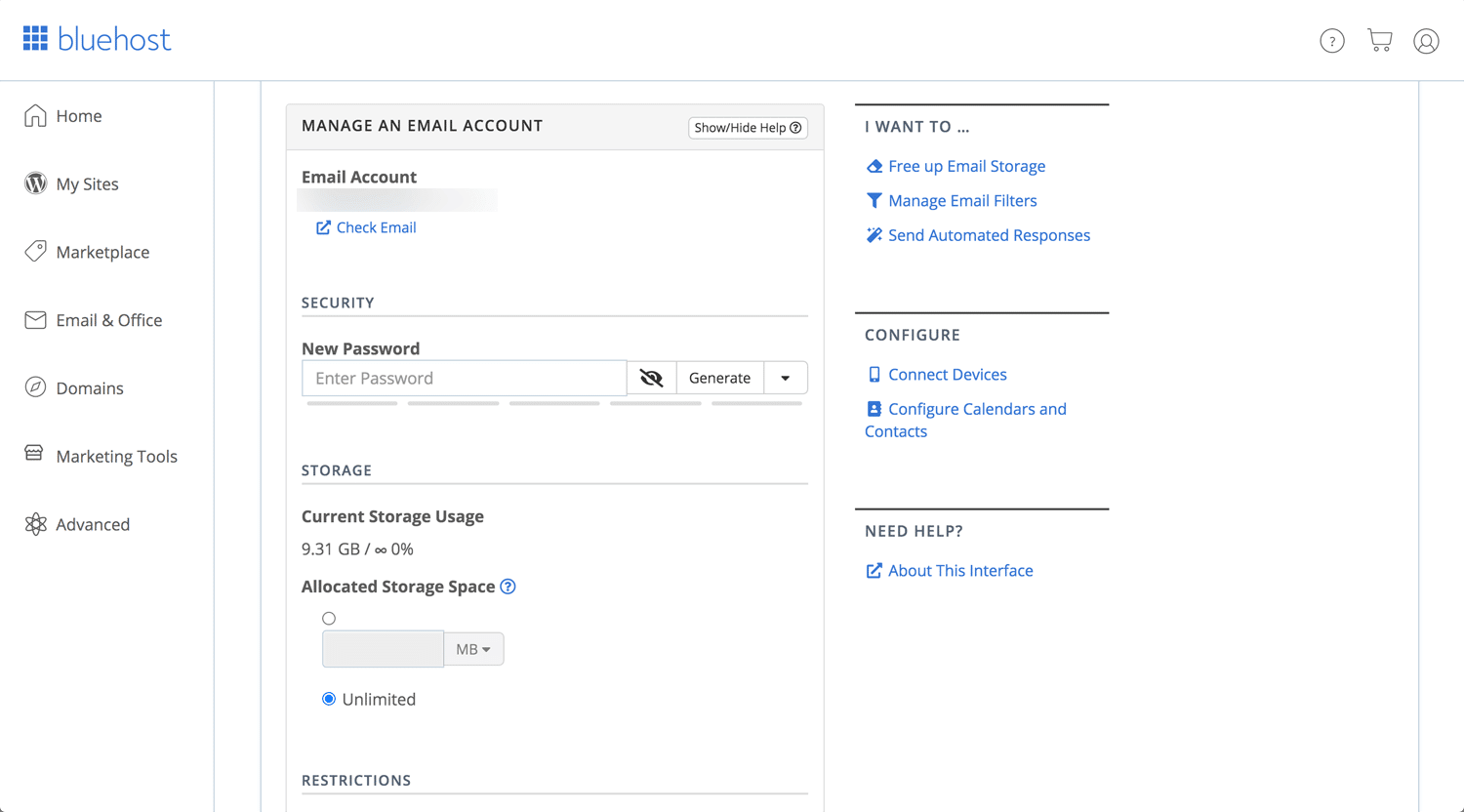Click the tag icon beside Marketplace
The width and height of the screenshot is (1464, 812).
click(35, 251)
